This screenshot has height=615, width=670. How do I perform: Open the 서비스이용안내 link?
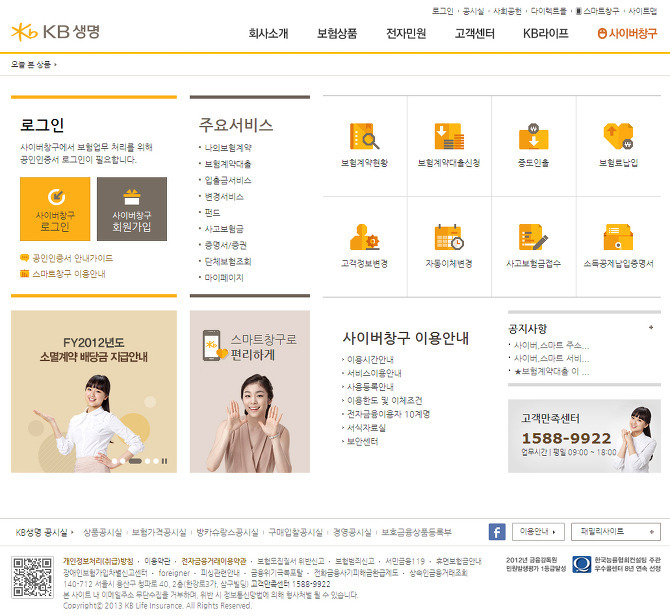click(x=374, y=373)
